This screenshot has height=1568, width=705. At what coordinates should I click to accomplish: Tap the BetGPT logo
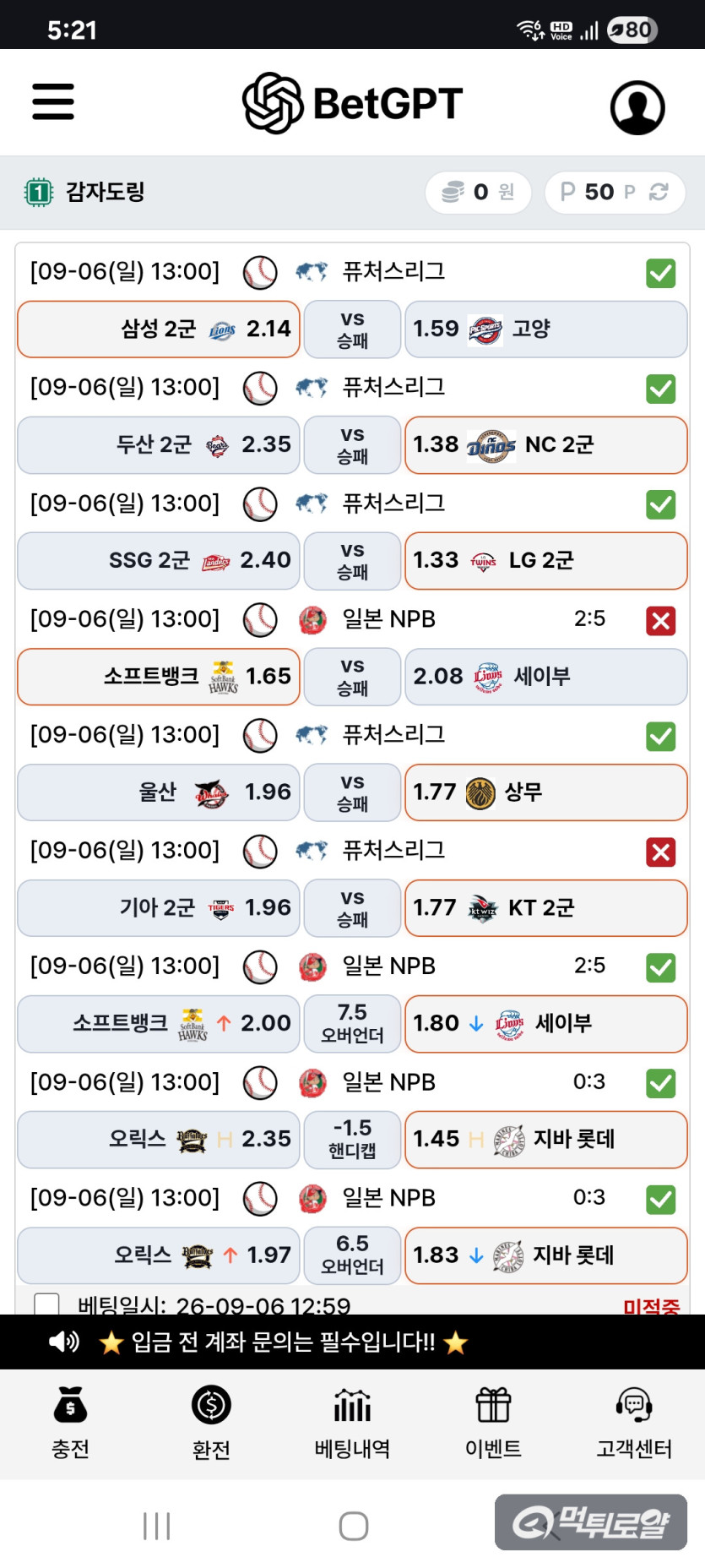(352, 103)
